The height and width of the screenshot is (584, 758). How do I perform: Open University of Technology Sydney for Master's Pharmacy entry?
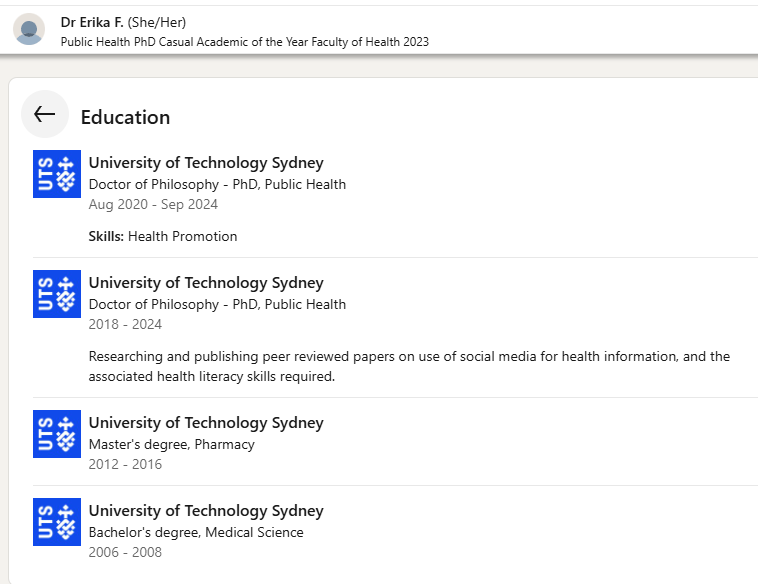(x=206, y=423)
